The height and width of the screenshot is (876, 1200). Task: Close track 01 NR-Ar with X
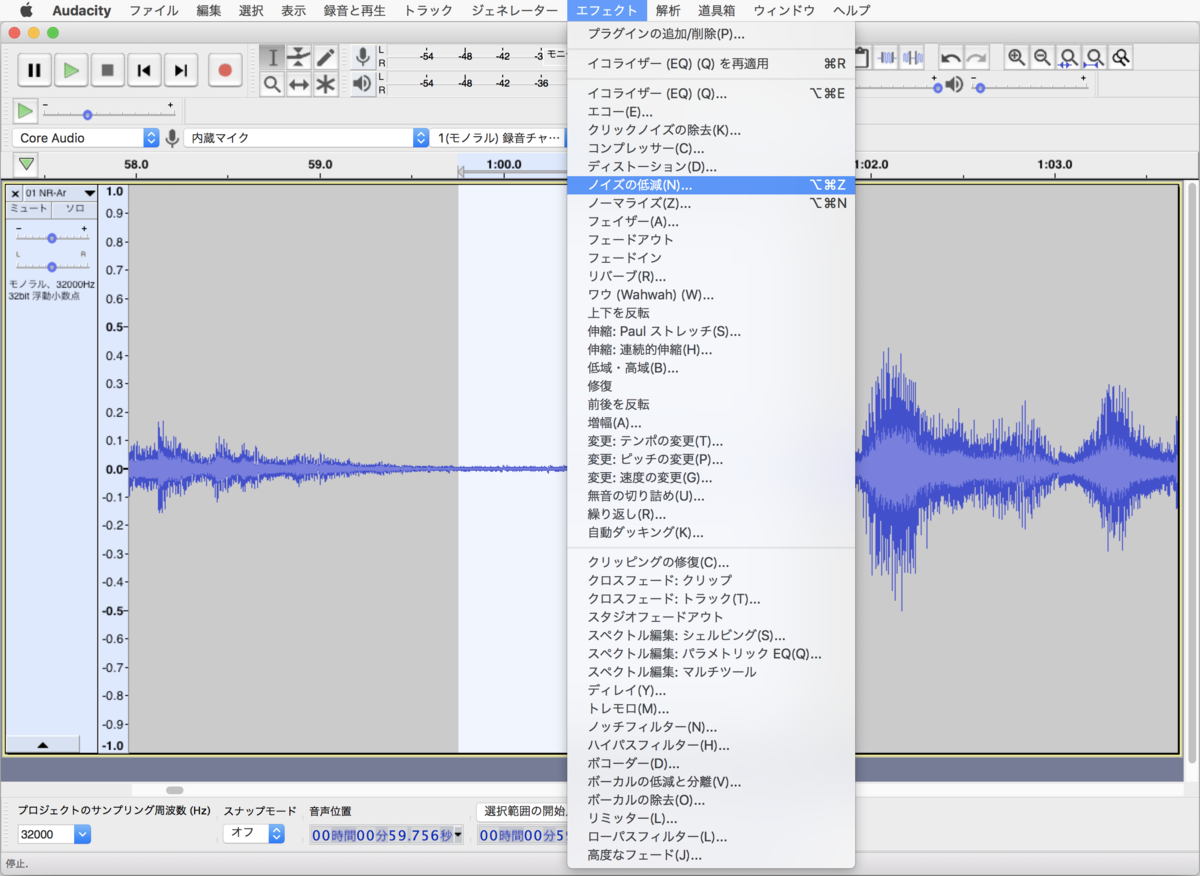[15, 193]
